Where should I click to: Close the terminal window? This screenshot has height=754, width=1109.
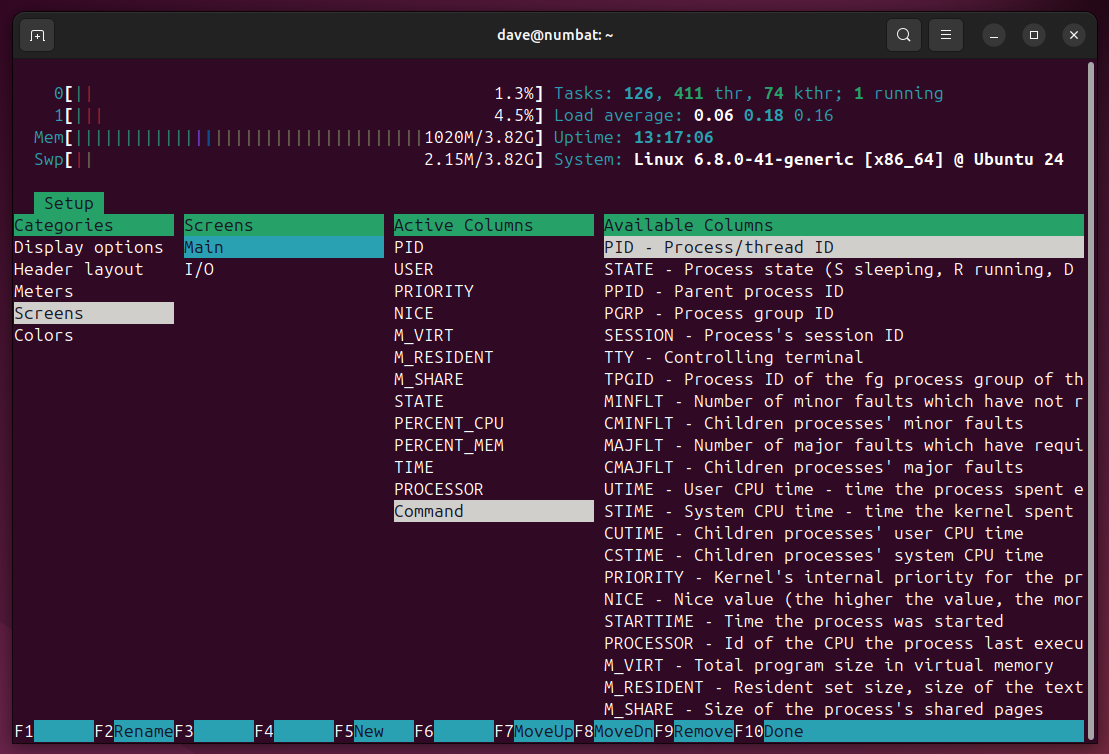point(1074,35)
